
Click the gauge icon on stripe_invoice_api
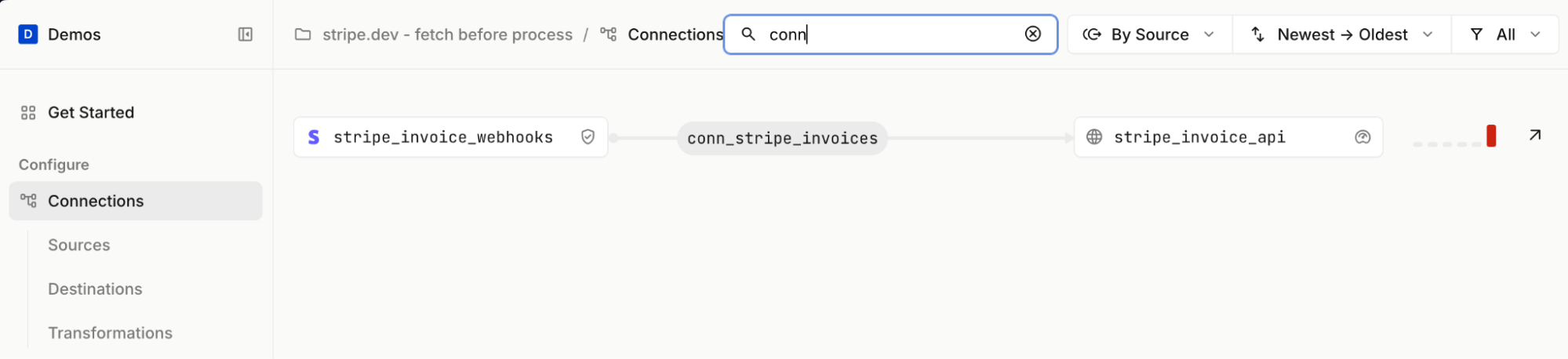point(1362,137)
